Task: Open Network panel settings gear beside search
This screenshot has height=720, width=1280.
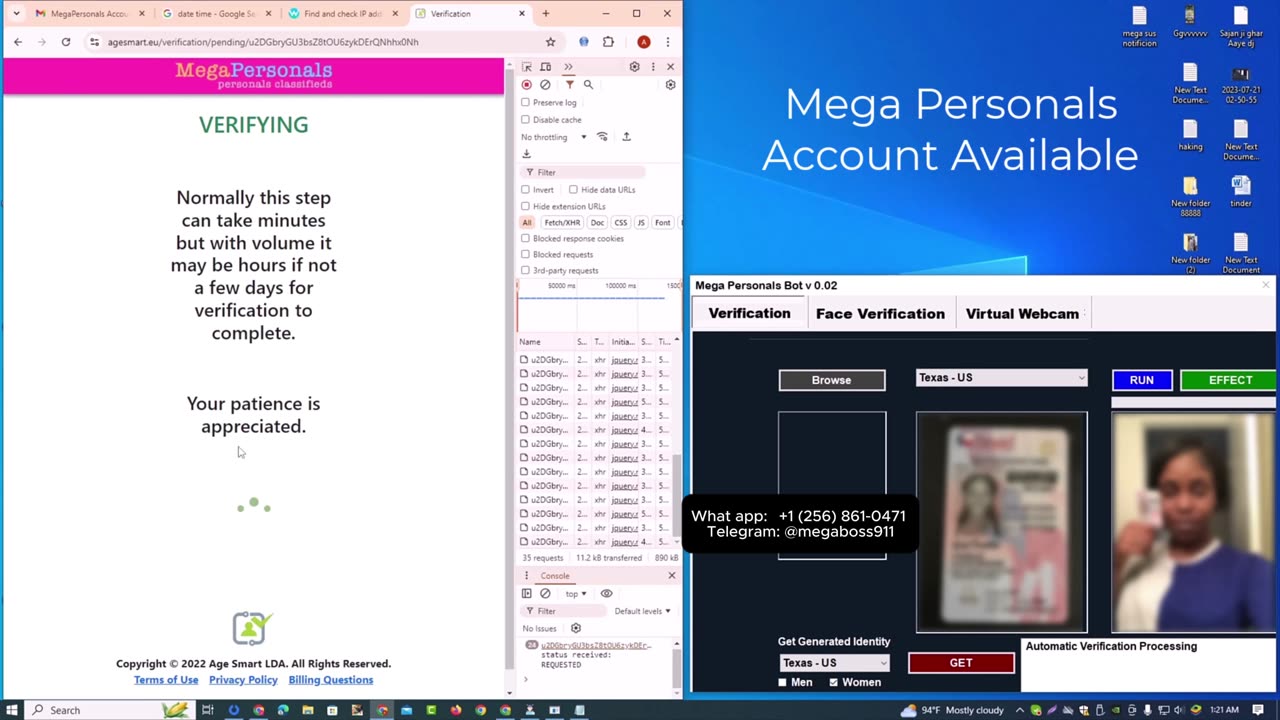Action: (670, 85)
